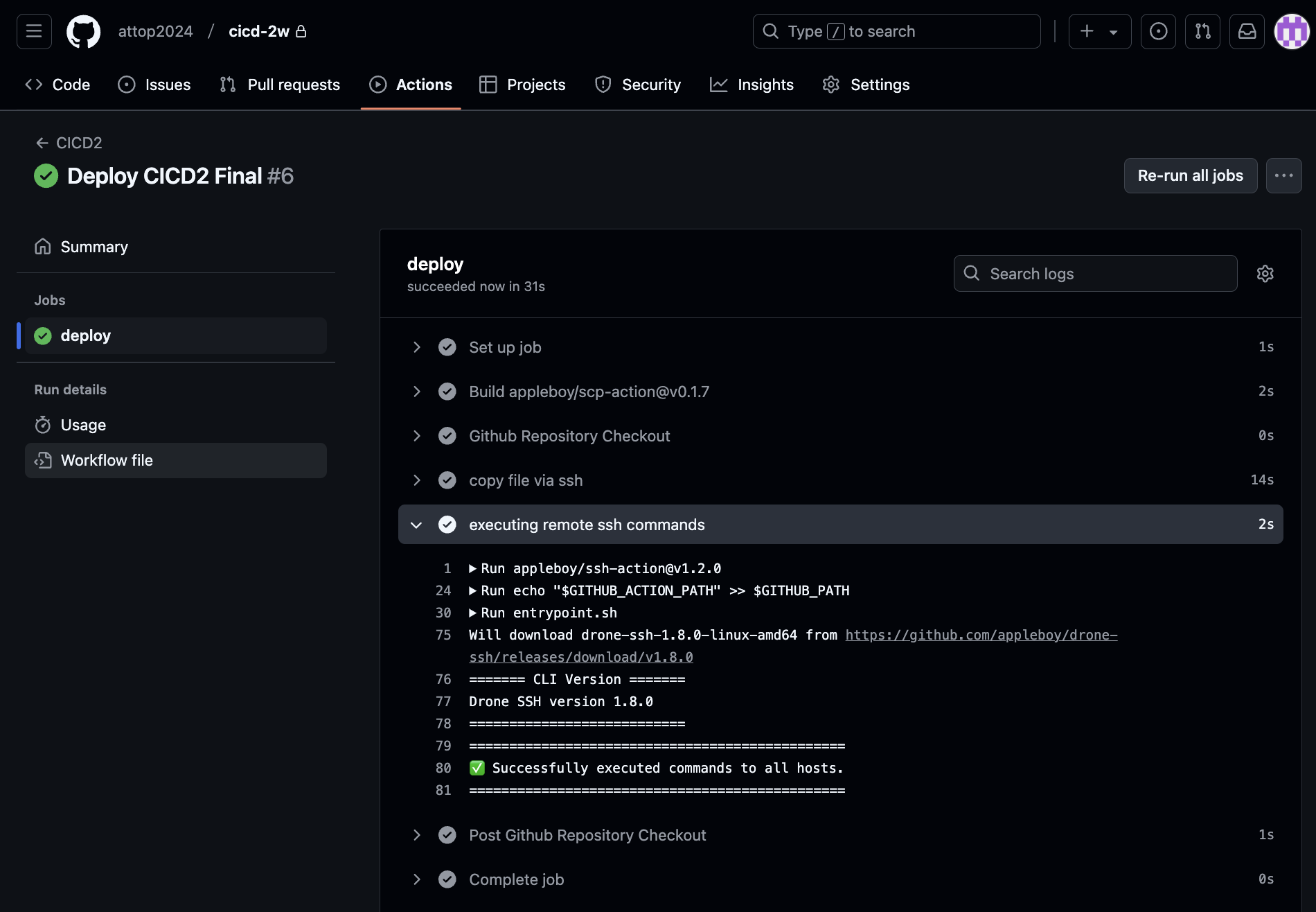
Task: Expand the Run echo GITHUB_ACTION_PATH log group
Action: coord(473,590)
